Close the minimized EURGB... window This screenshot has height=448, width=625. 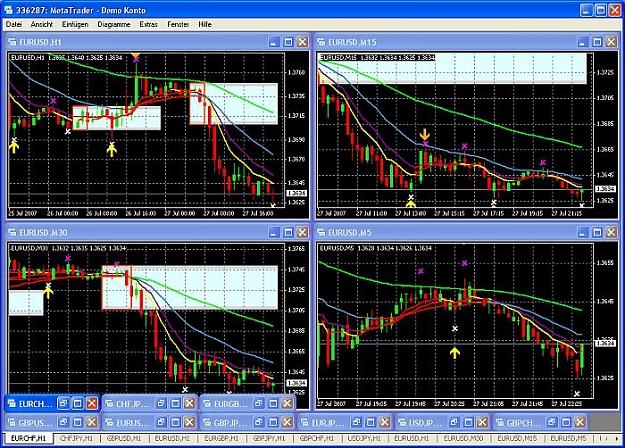click(287, 403)
